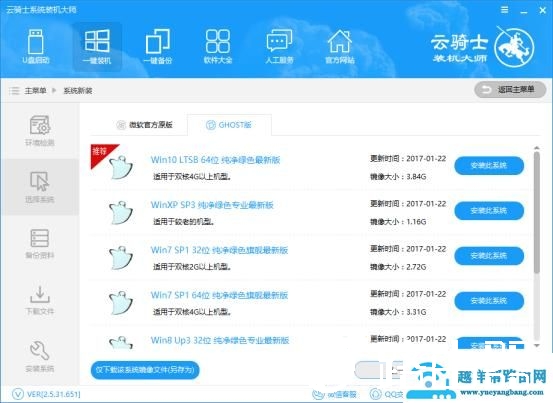Click 返回主菜单 button
The height and width of the screenshot is (403, 553).
(x=510, y=90)
